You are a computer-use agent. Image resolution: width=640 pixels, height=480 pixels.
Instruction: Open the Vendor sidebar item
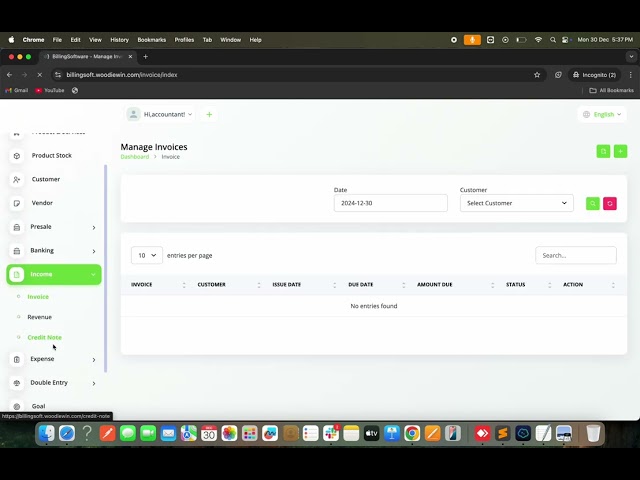click(41, 203)
